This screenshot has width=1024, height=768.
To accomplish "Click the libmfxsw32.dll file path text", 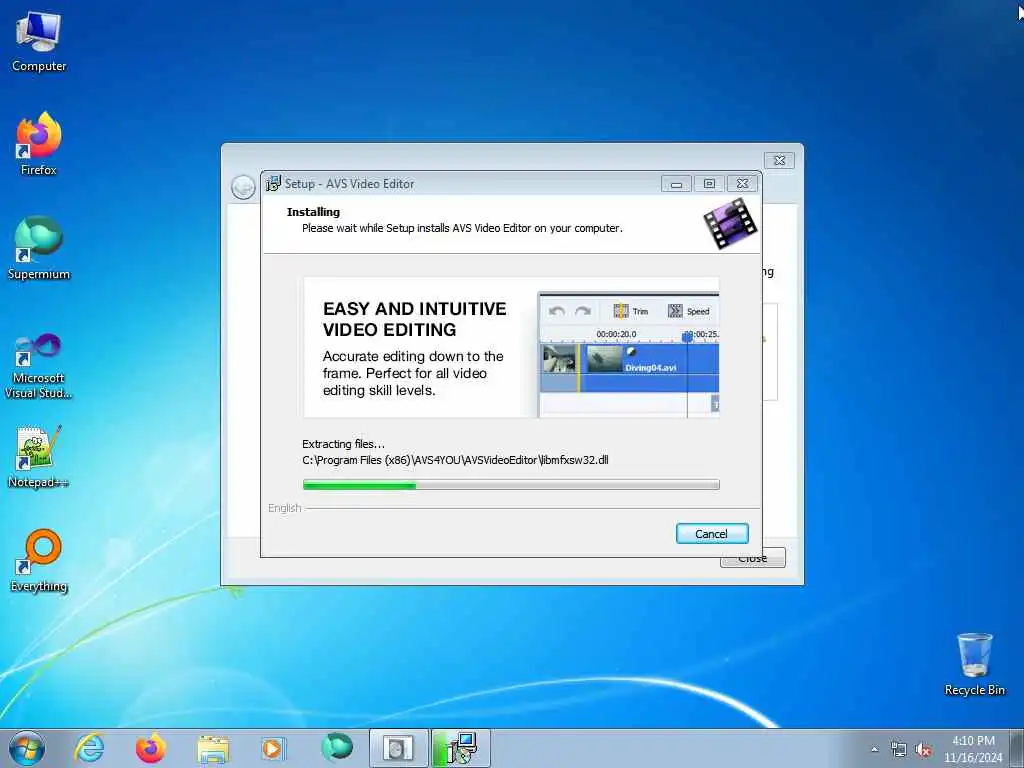I will 455,460.
